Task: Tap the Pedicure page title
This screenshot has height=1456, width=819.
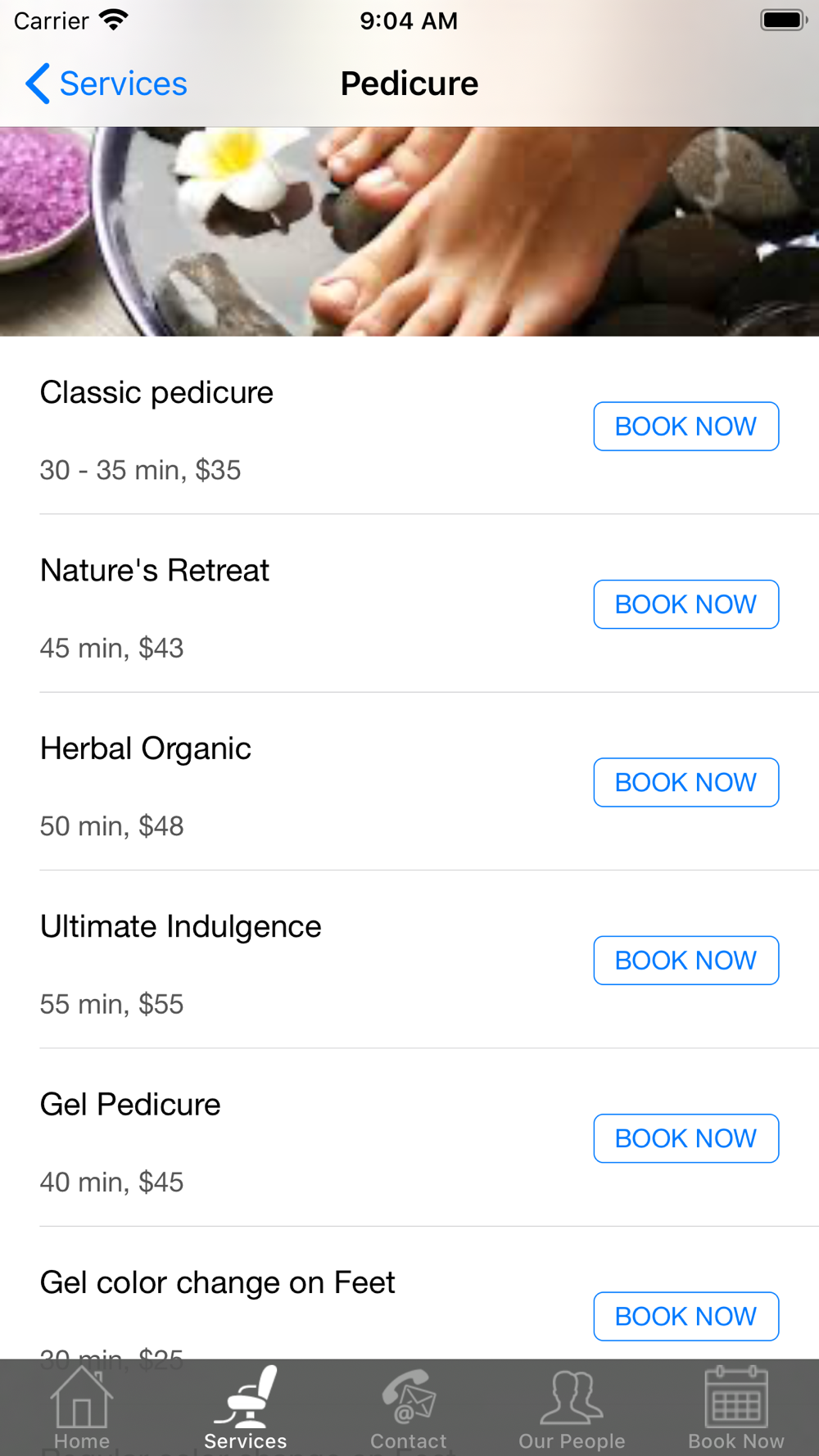Action: tap(409, 84)
